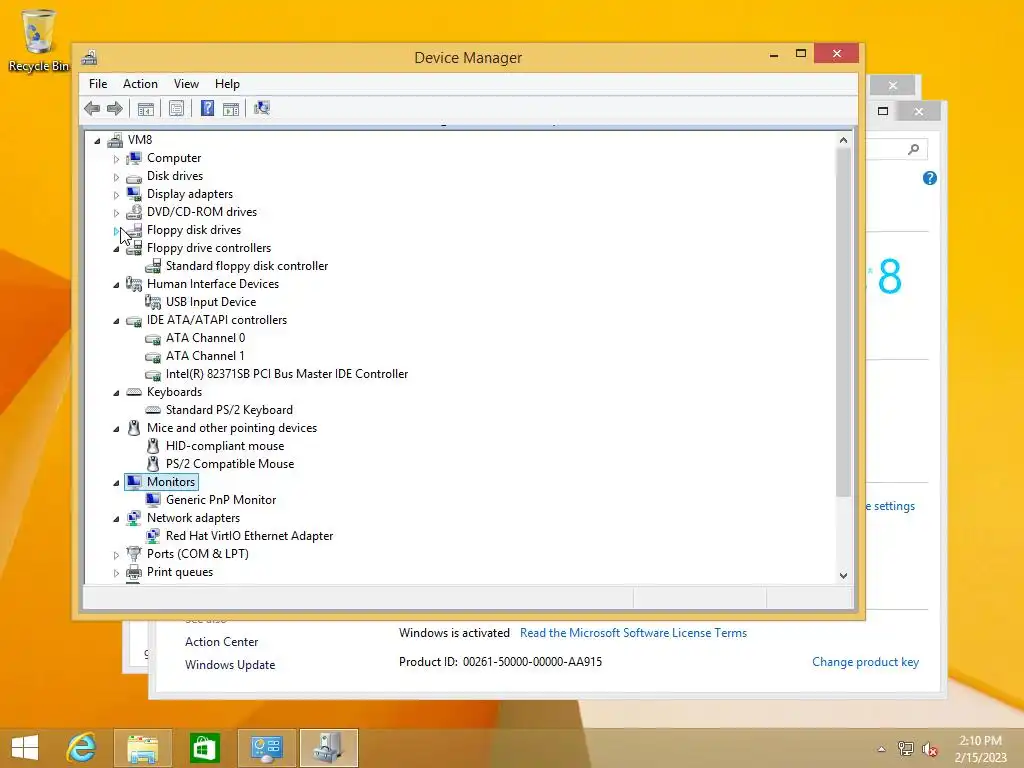Click the Ports (COM & LPT) icon
Screen dimensions: 1024x768
pos(134,554)
